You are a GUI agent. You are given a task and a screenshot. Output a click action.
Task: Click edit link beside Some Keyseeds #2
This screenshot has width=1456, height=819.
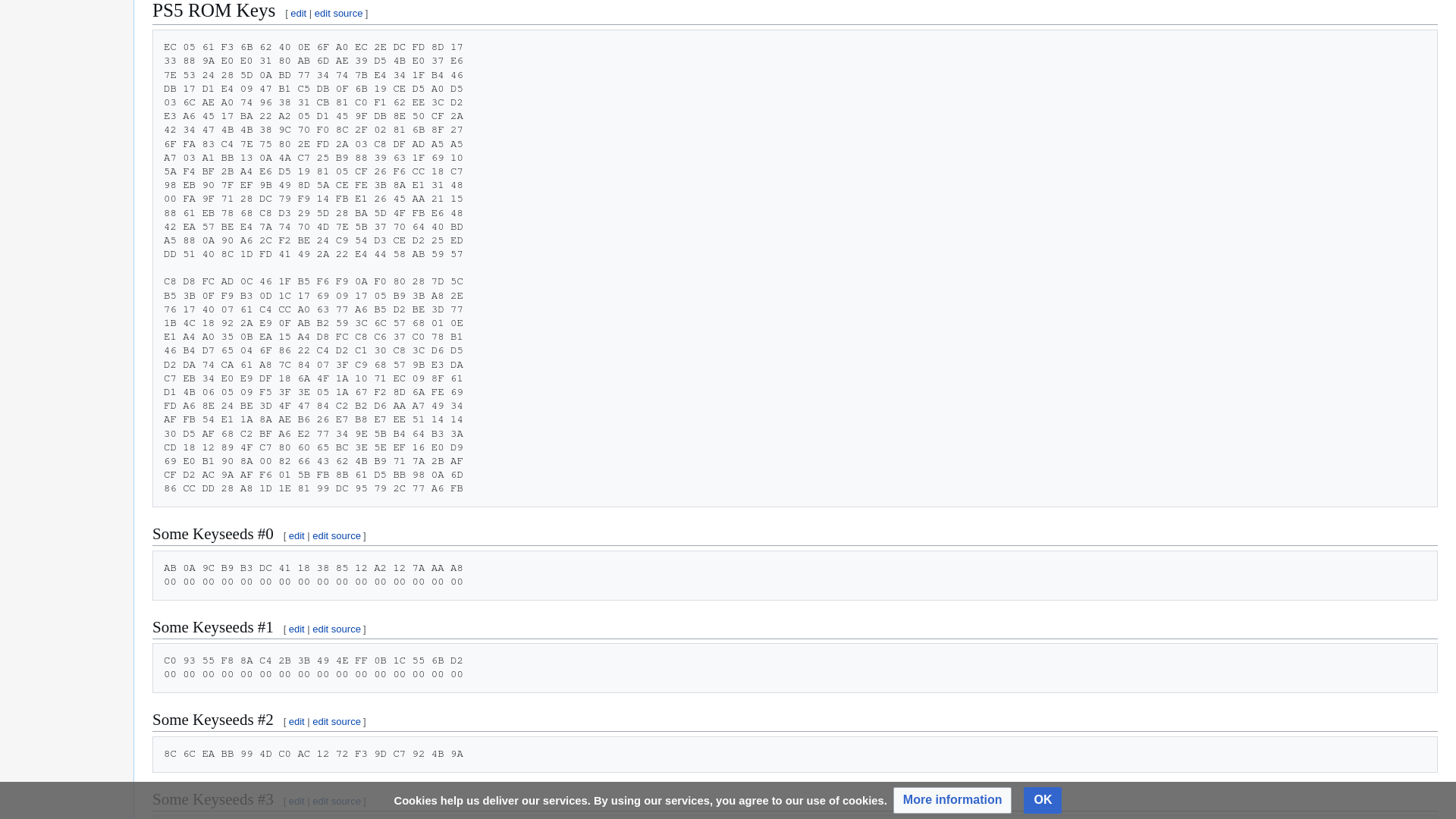pyautogui.click(x=297, y=722)
